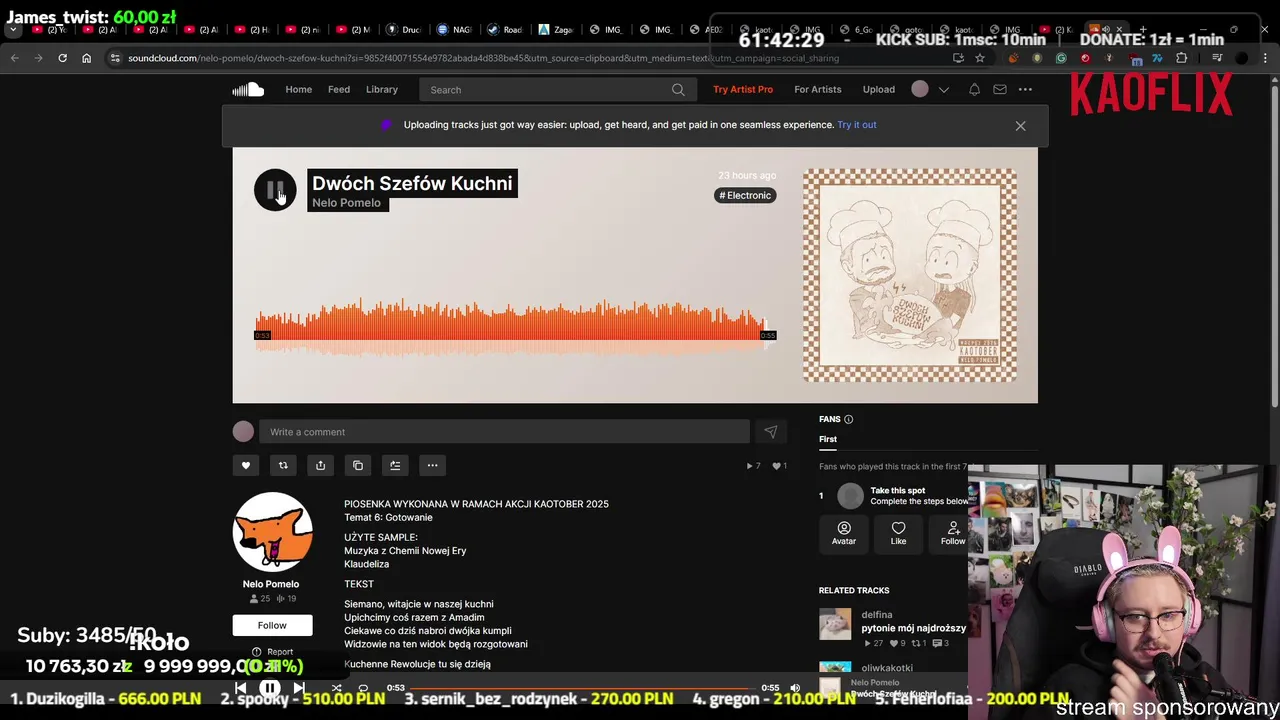Send the comment with arrow button
The image size is (1280, 720).
pos(770,432)
